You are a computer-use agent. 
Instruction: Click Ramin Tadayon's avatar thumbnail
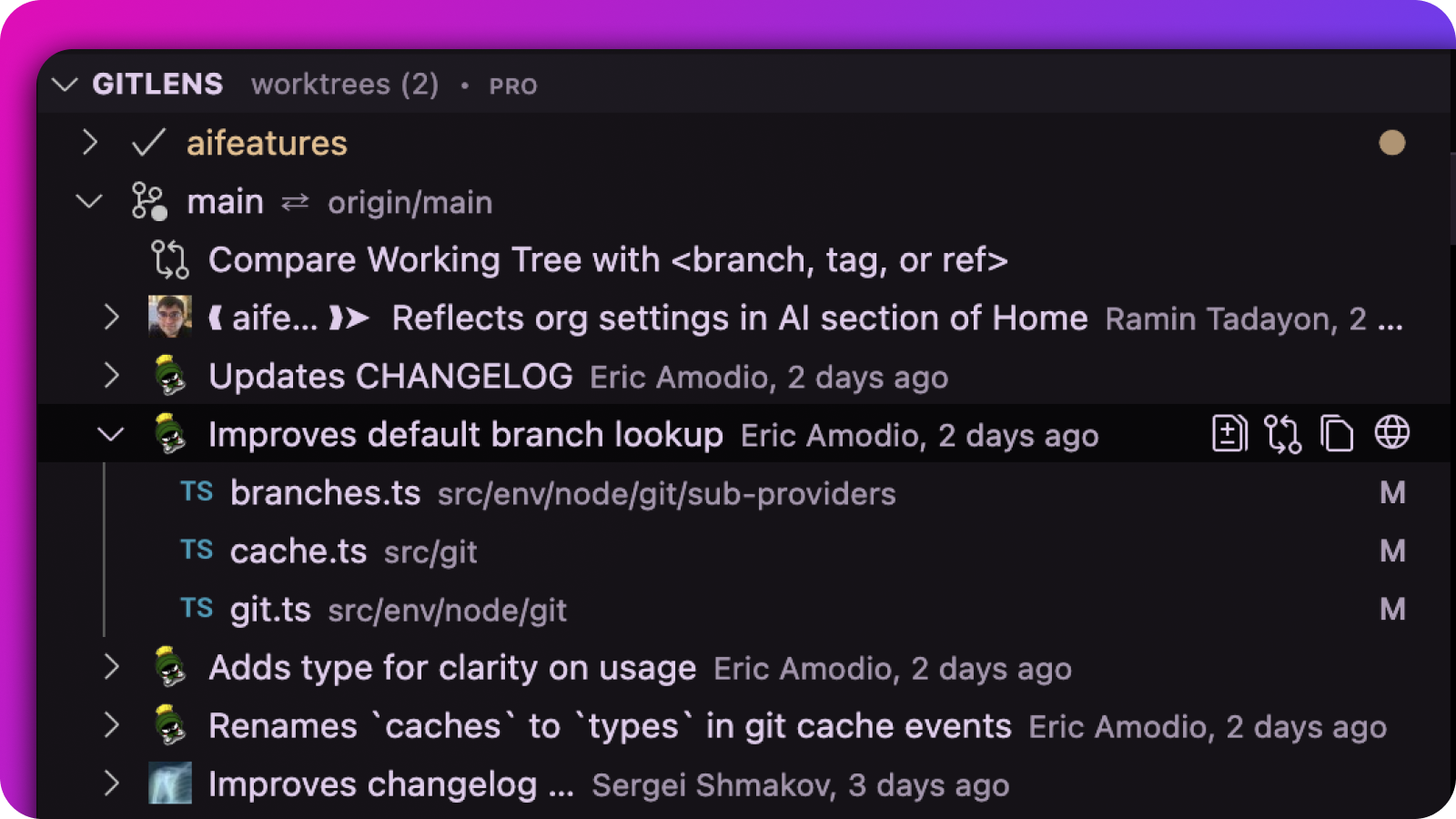click(x=170, y=318)
